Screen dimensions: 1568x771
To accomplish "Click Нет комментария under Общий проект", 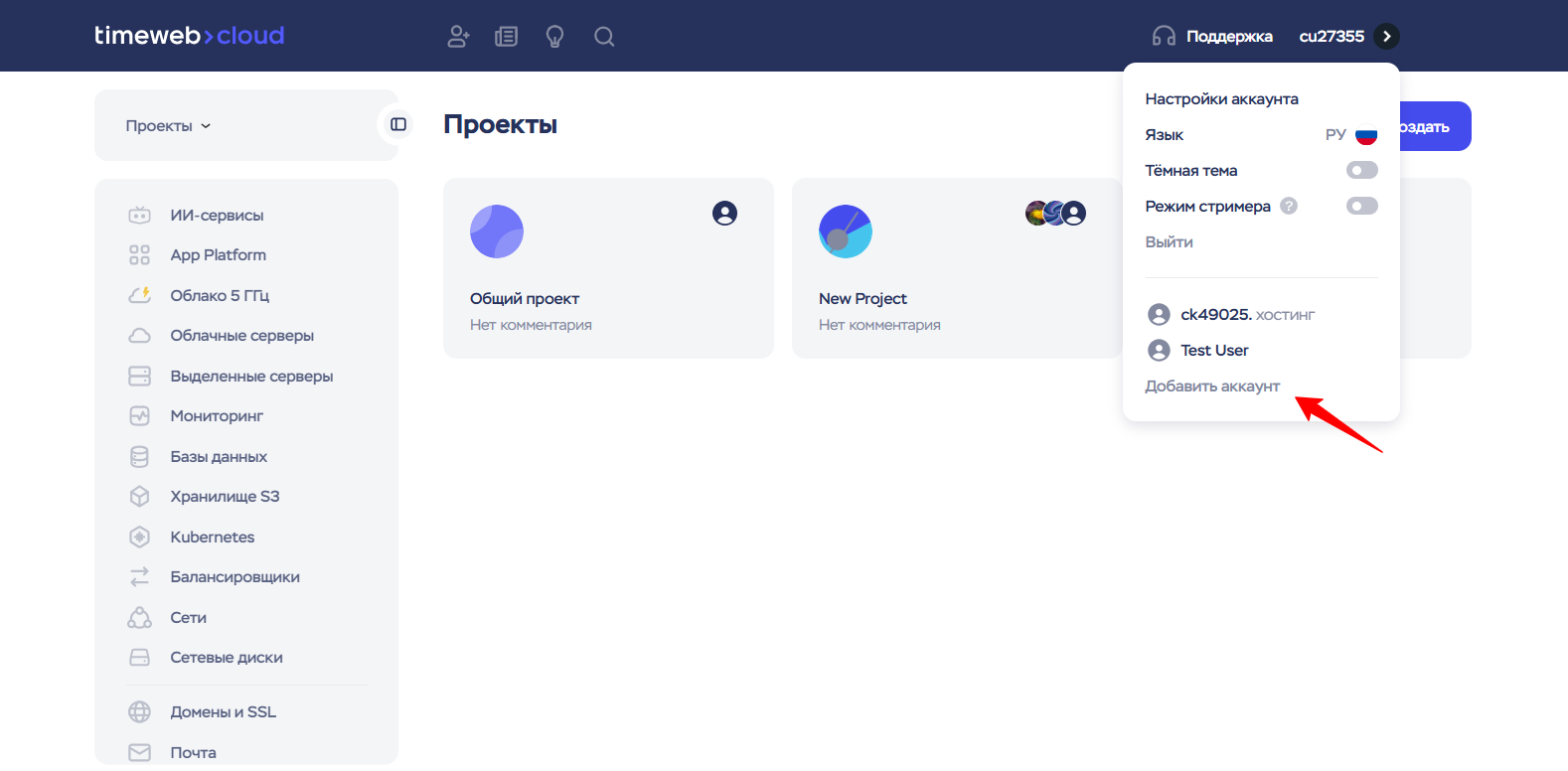I will click(531, 325).
